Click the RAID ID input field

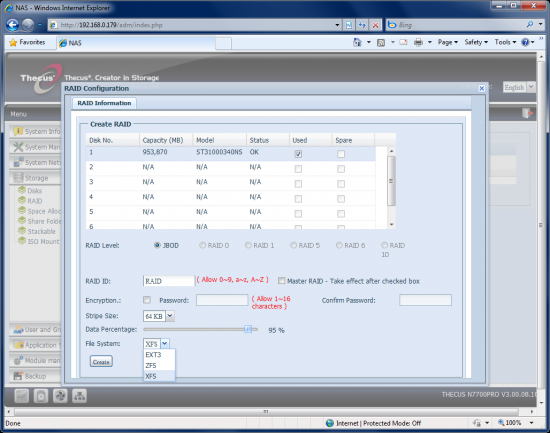[x=169, y=281]
